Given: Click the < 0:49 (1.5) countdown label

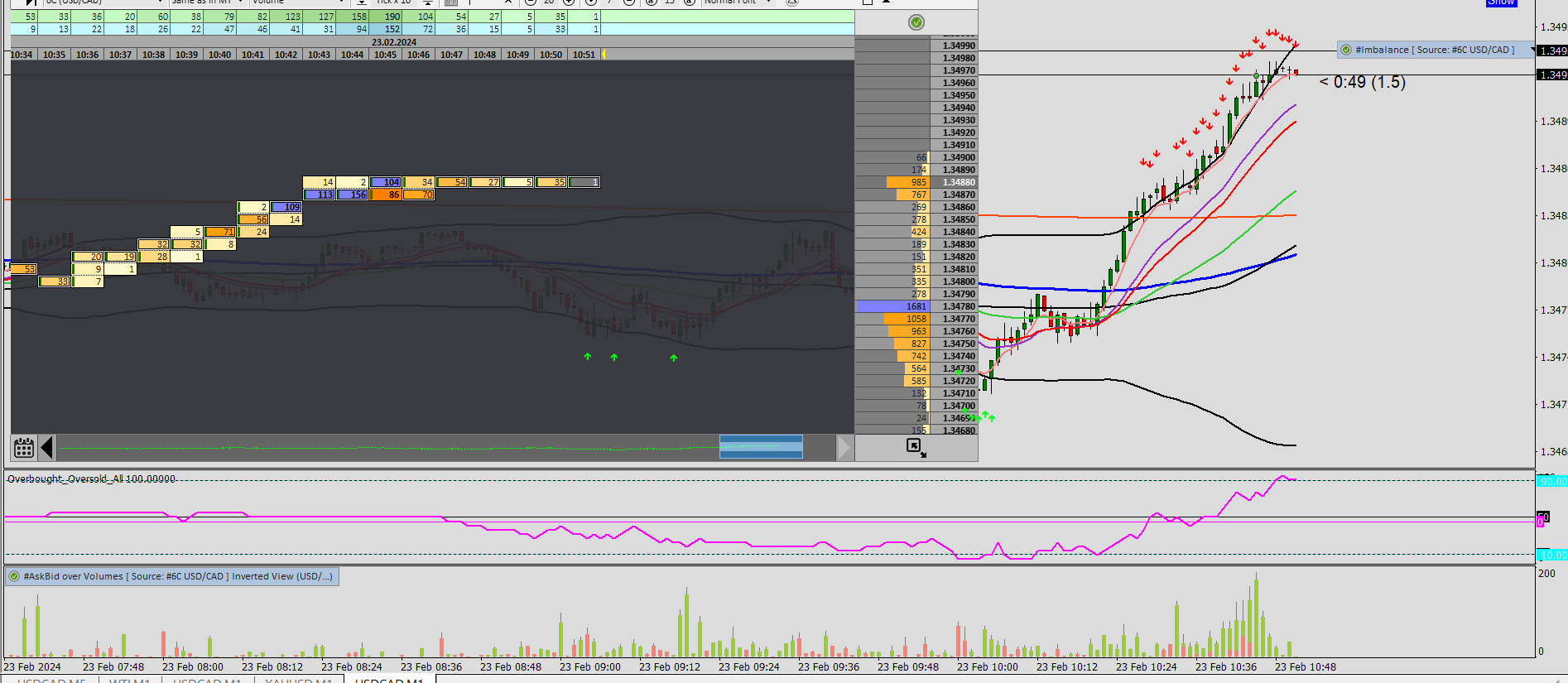Looking at the screenshot, I should 1363,82.
